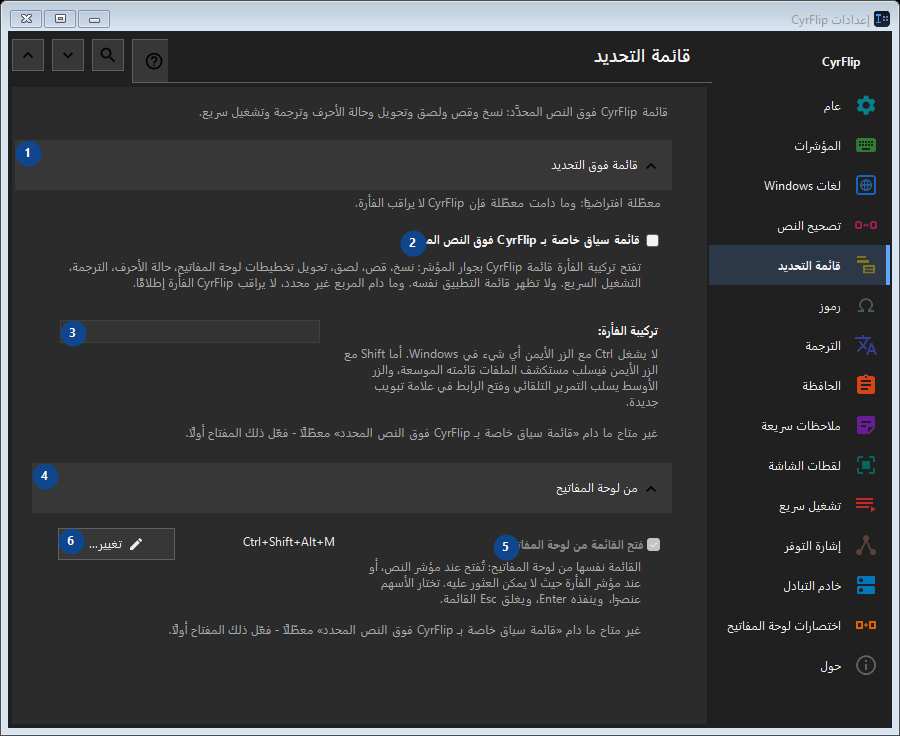Open the اختصارات لوحة المفاتيح sidebar entry

[798, 625]
